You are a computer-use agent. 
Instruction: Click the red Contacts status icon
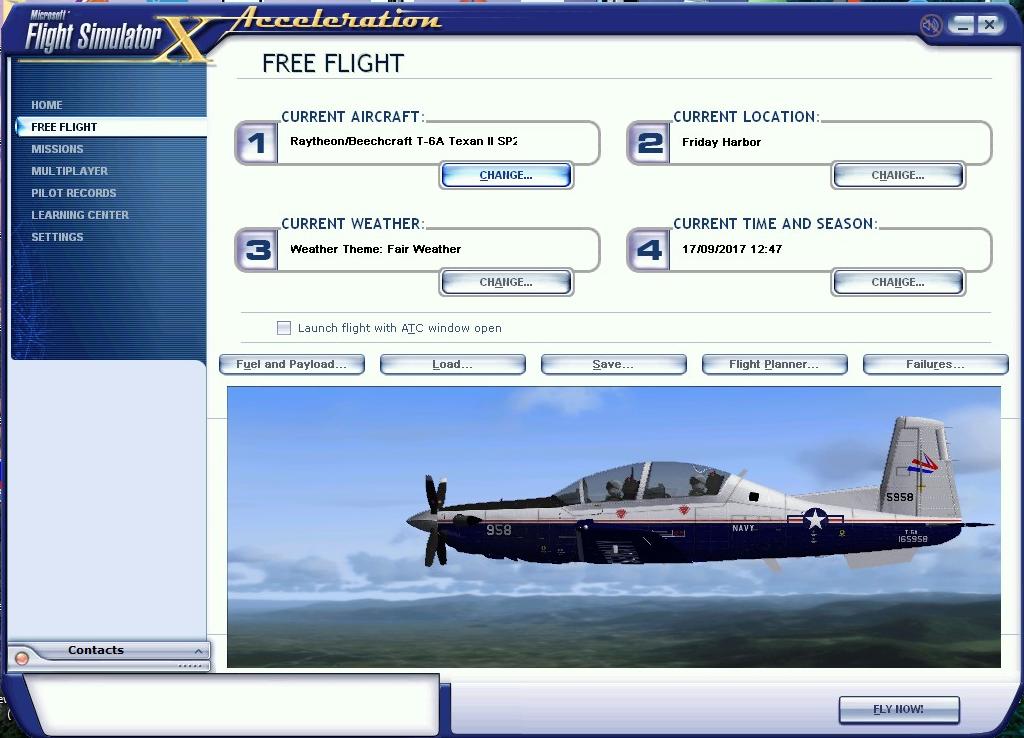coord(22,658)
